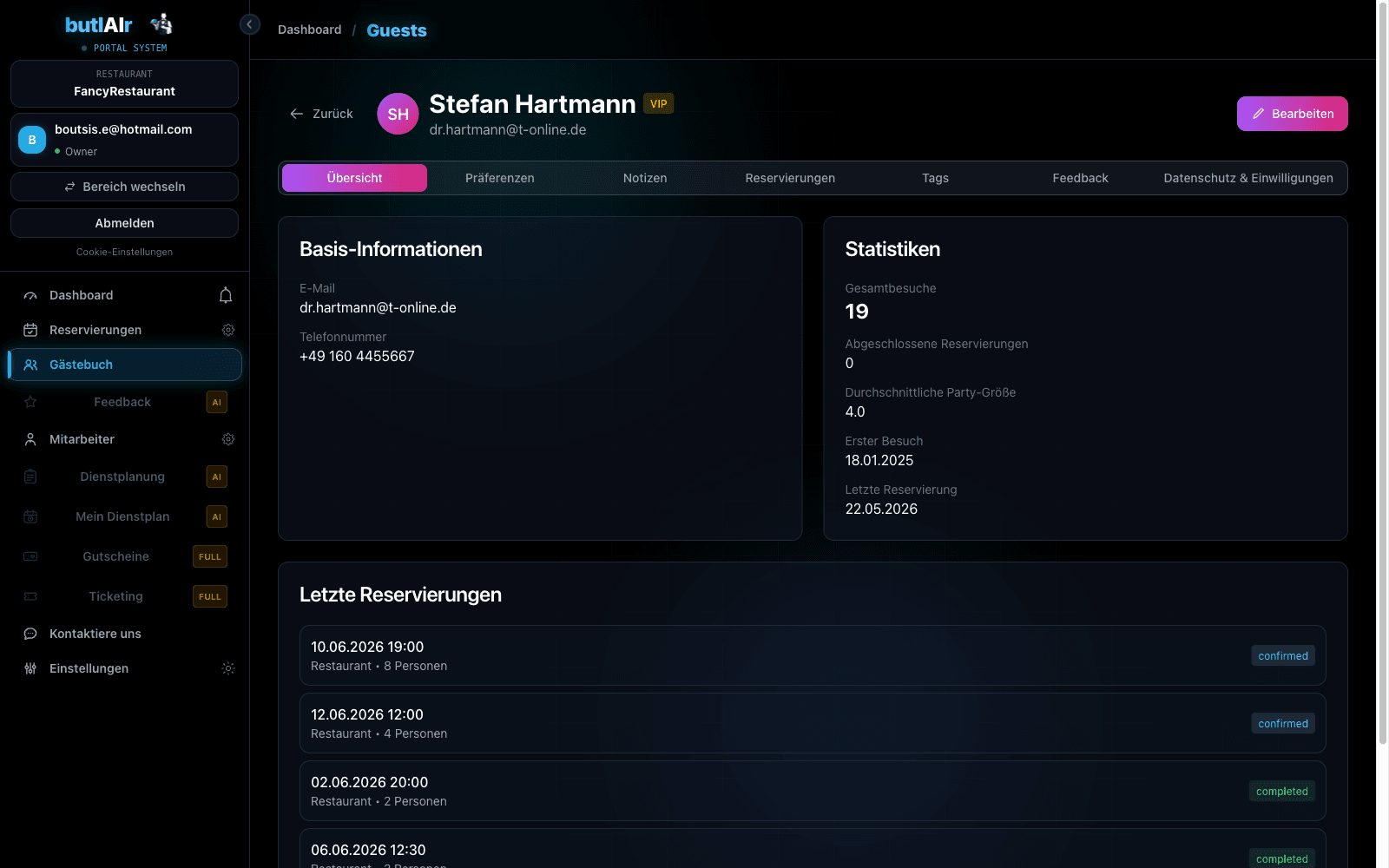Click the Kontaktiere uns chat bubble icon
The width and height of the screenshot is (1389, 868).
click(30, 634)
